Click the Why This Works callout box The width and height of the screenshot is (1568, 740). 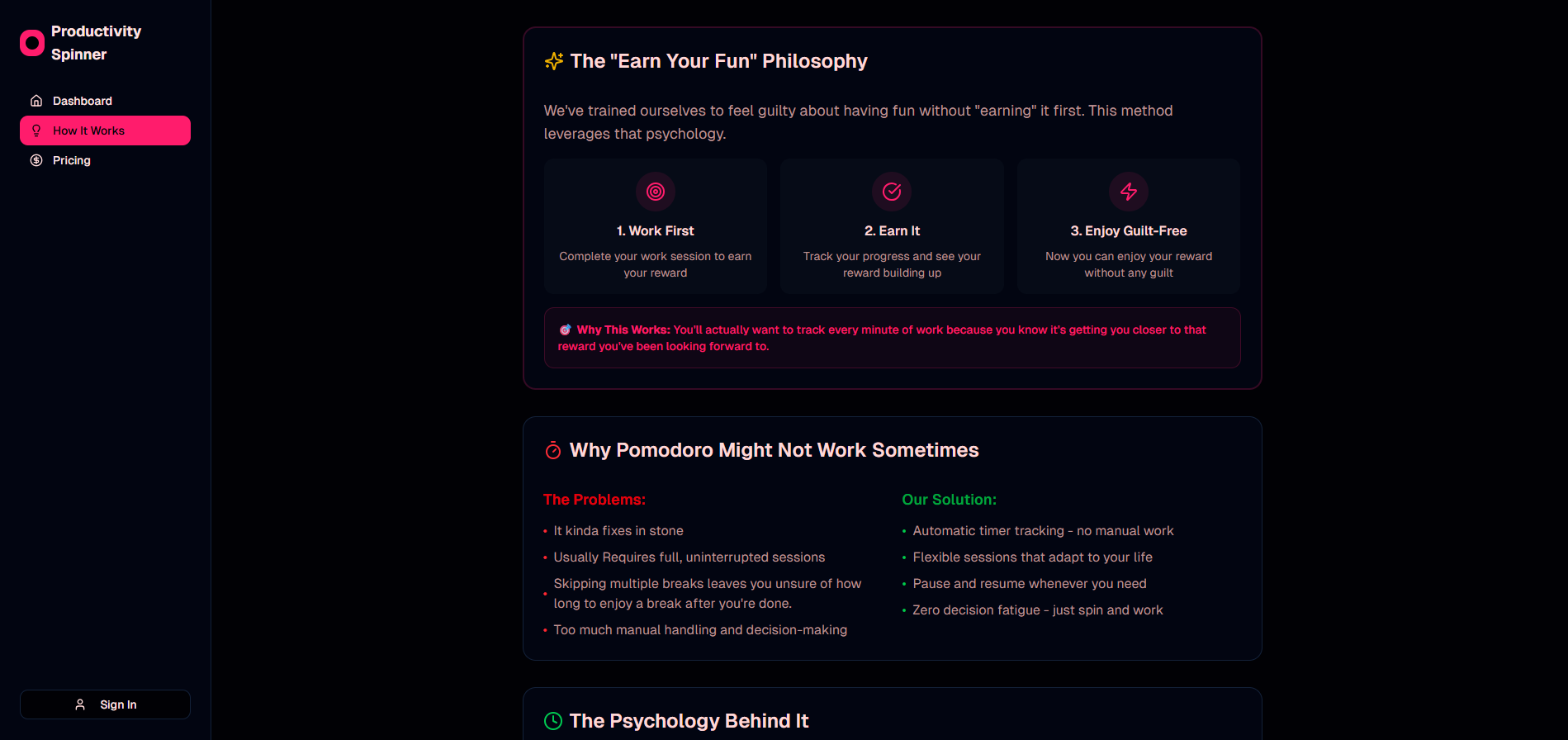click(892, 338)
